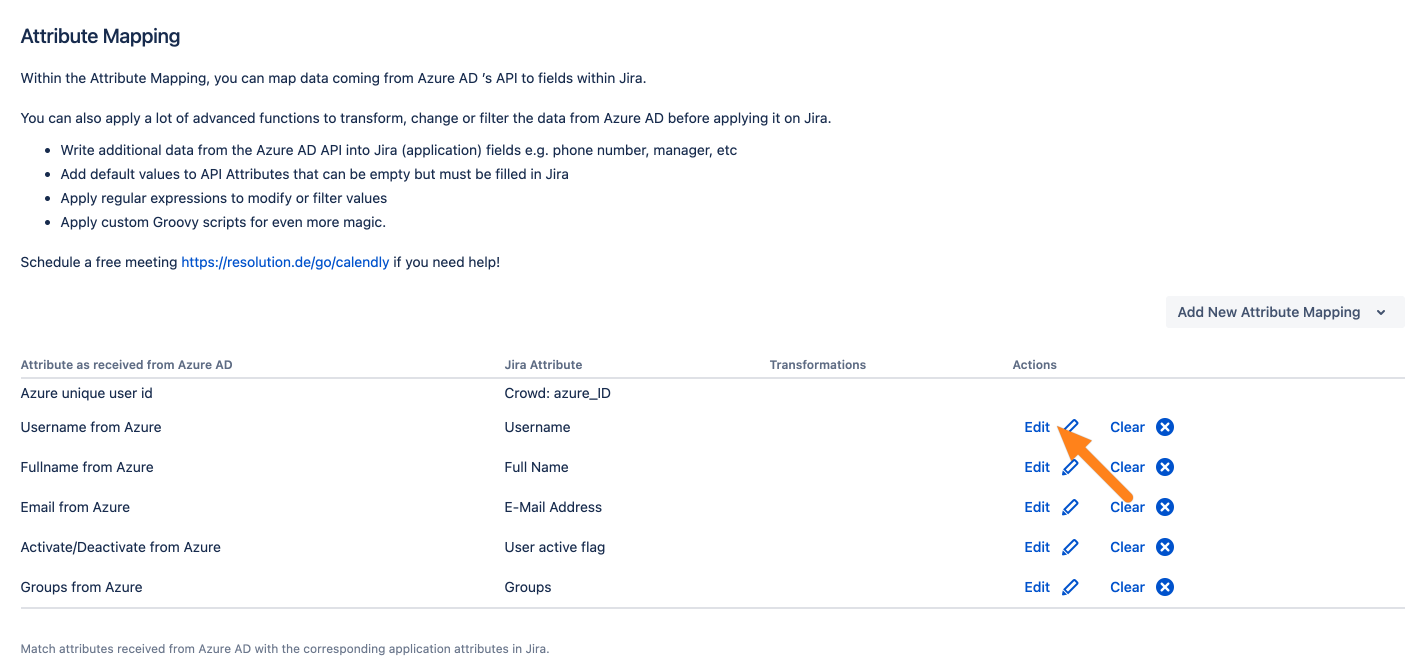This screenshot has width=1409, height=672.
Task: Edit the Fullname from Azure mapping
Action: 1036,467
